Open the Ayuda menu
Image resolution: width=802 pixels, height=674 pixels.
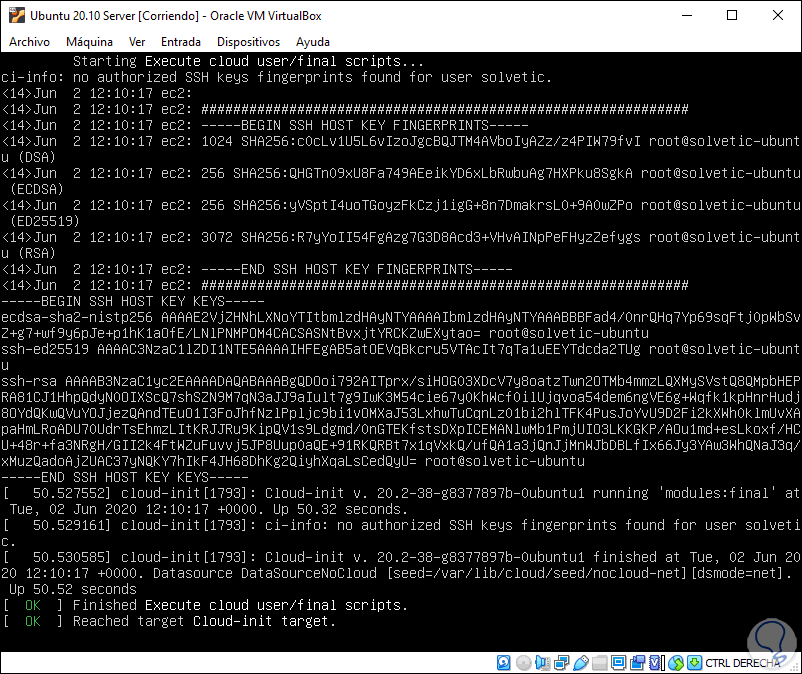point(313,42)
